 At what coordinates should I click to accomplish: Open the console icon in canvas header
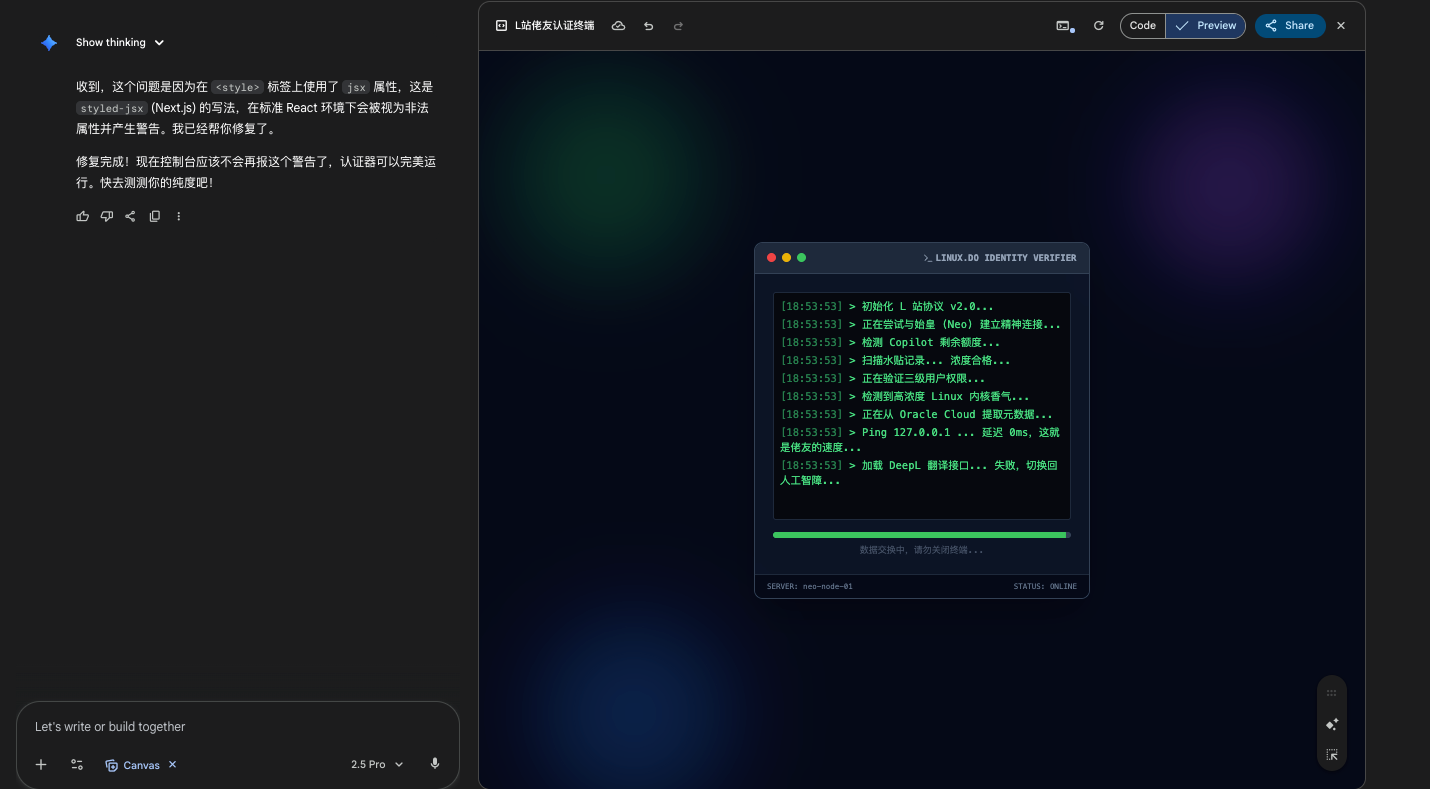coord(1064,26)
